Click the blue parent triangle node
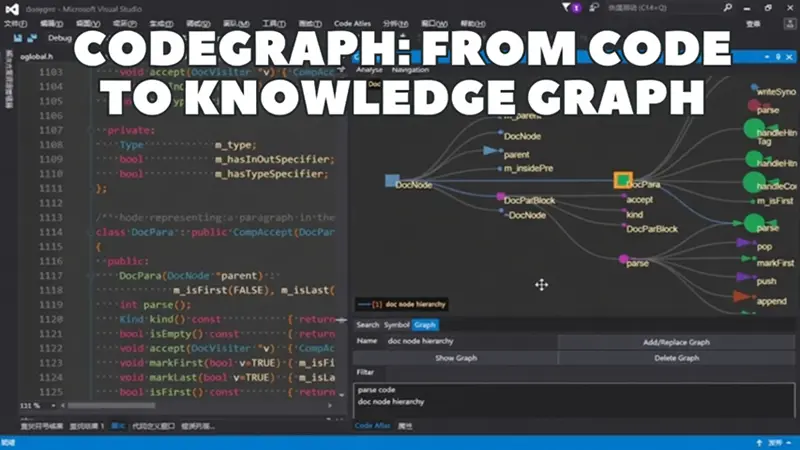This screenshot has height=450, width=800. tap(492, 151)
